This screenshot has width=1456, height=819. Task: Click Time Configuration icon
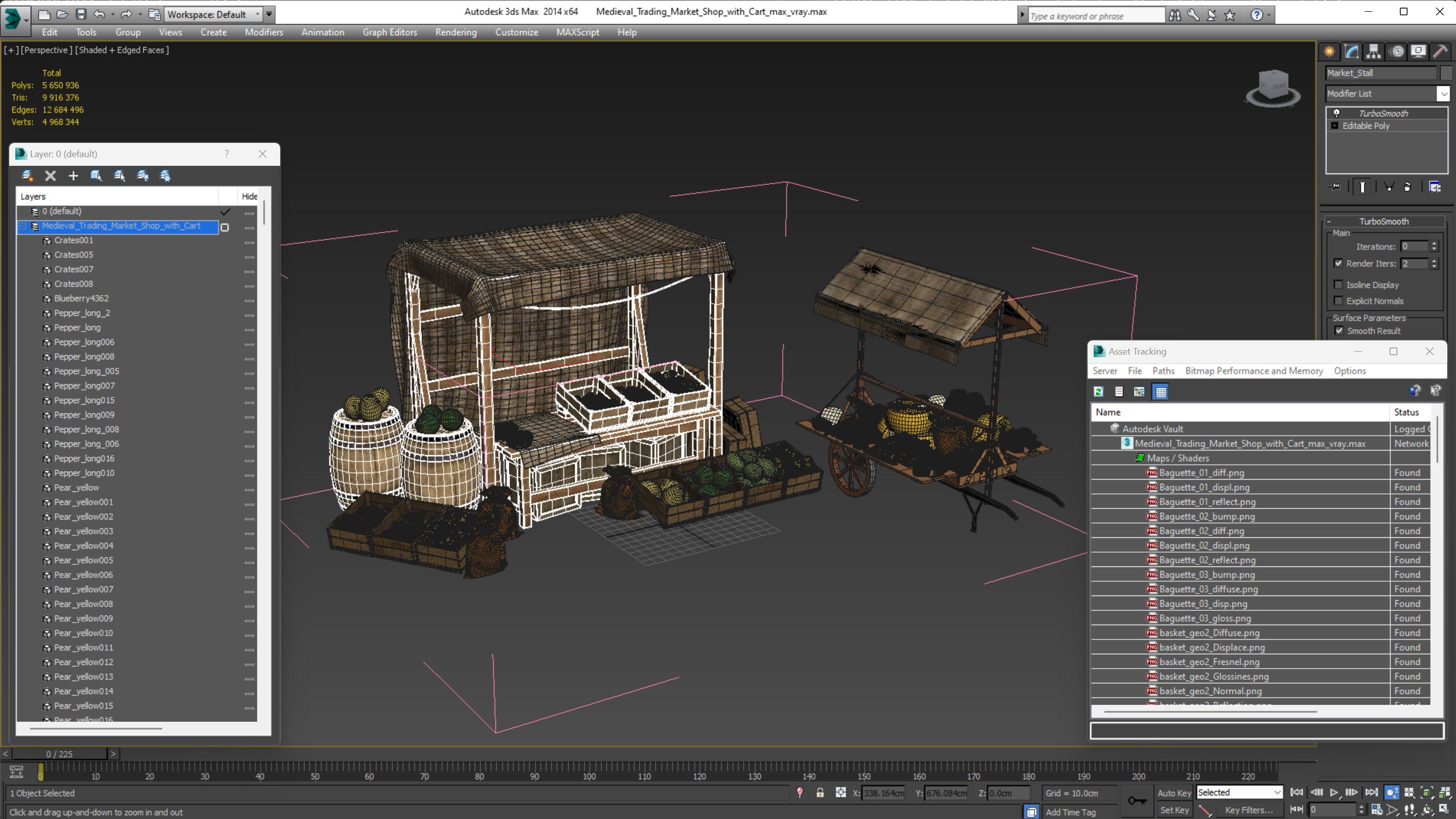(1377, 809)
